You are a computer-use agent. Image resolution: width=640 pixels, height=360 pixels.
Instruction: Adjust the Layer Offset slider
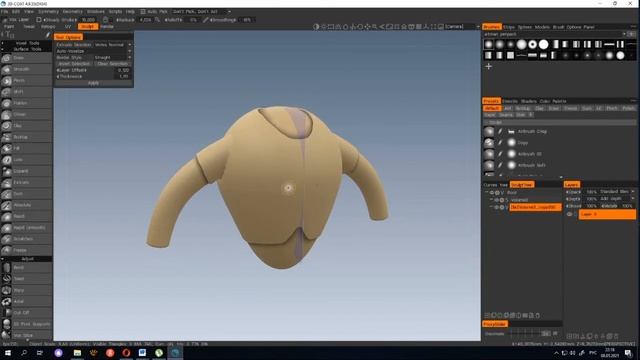tap(93, 70)
